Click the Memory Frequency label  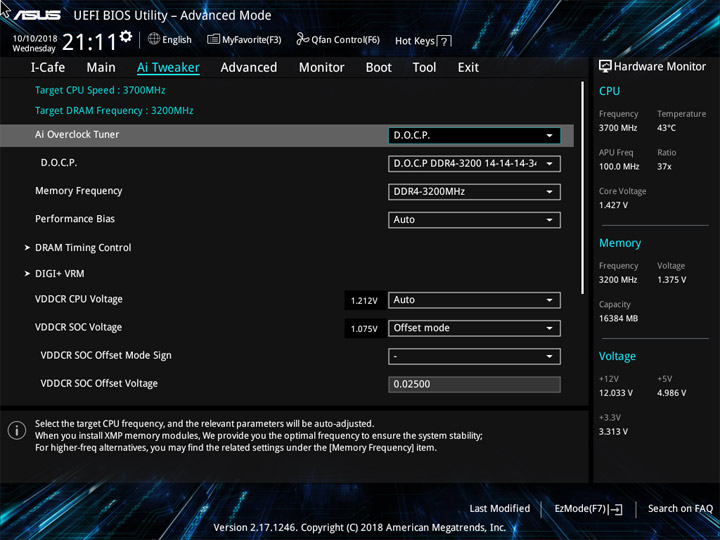point(79,191)
